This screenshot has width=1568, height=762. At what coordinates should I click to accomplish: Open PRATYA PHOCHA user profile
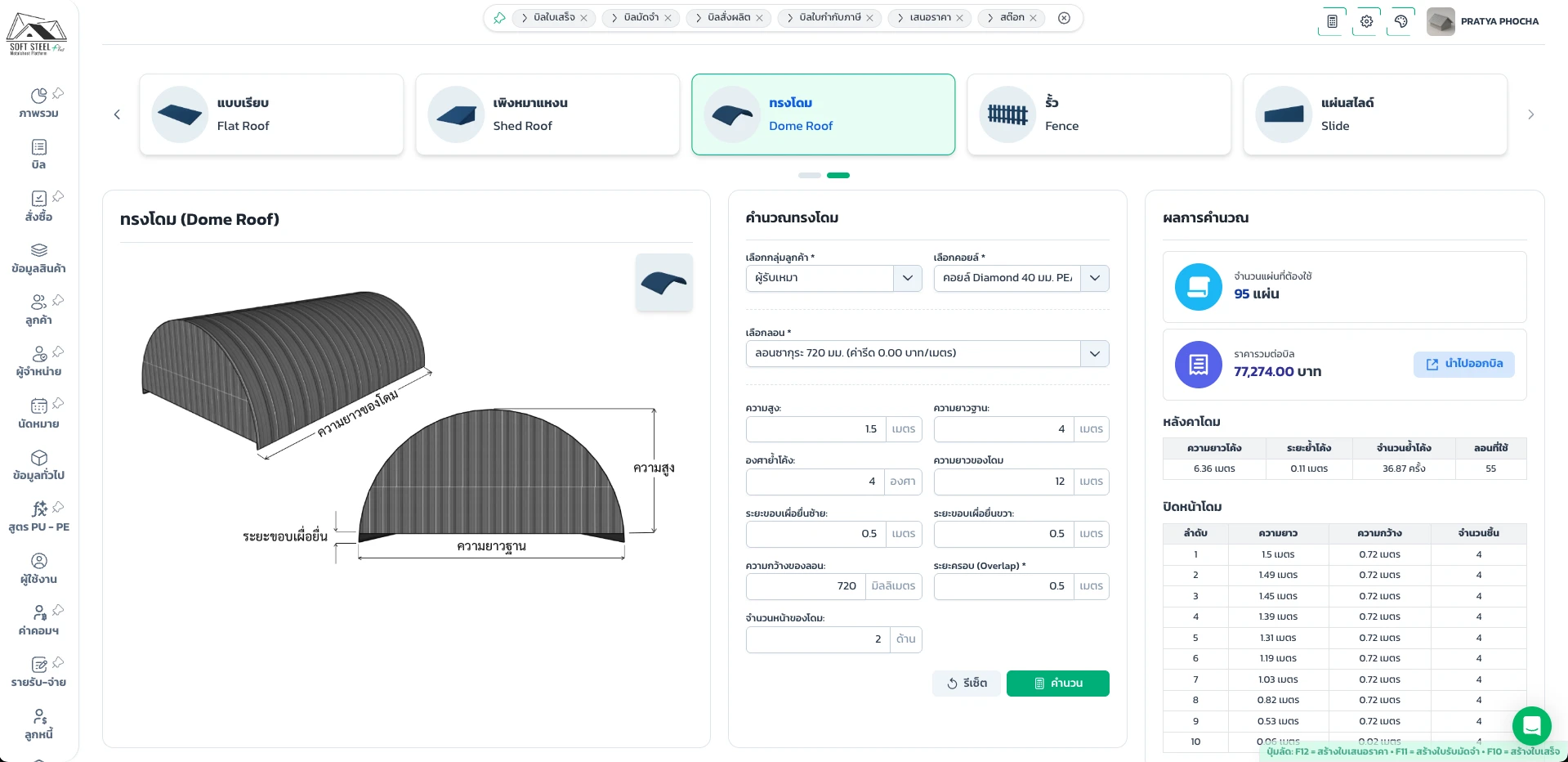pyautogui.click(x=1483, y=21)
